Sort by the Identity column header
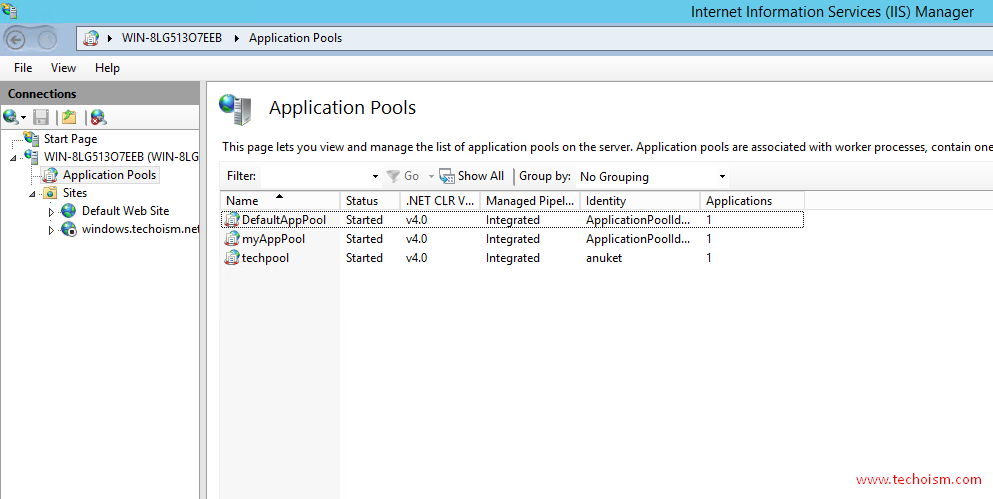Viewport: 993px width, 499px height. click(x=640, y=201)
